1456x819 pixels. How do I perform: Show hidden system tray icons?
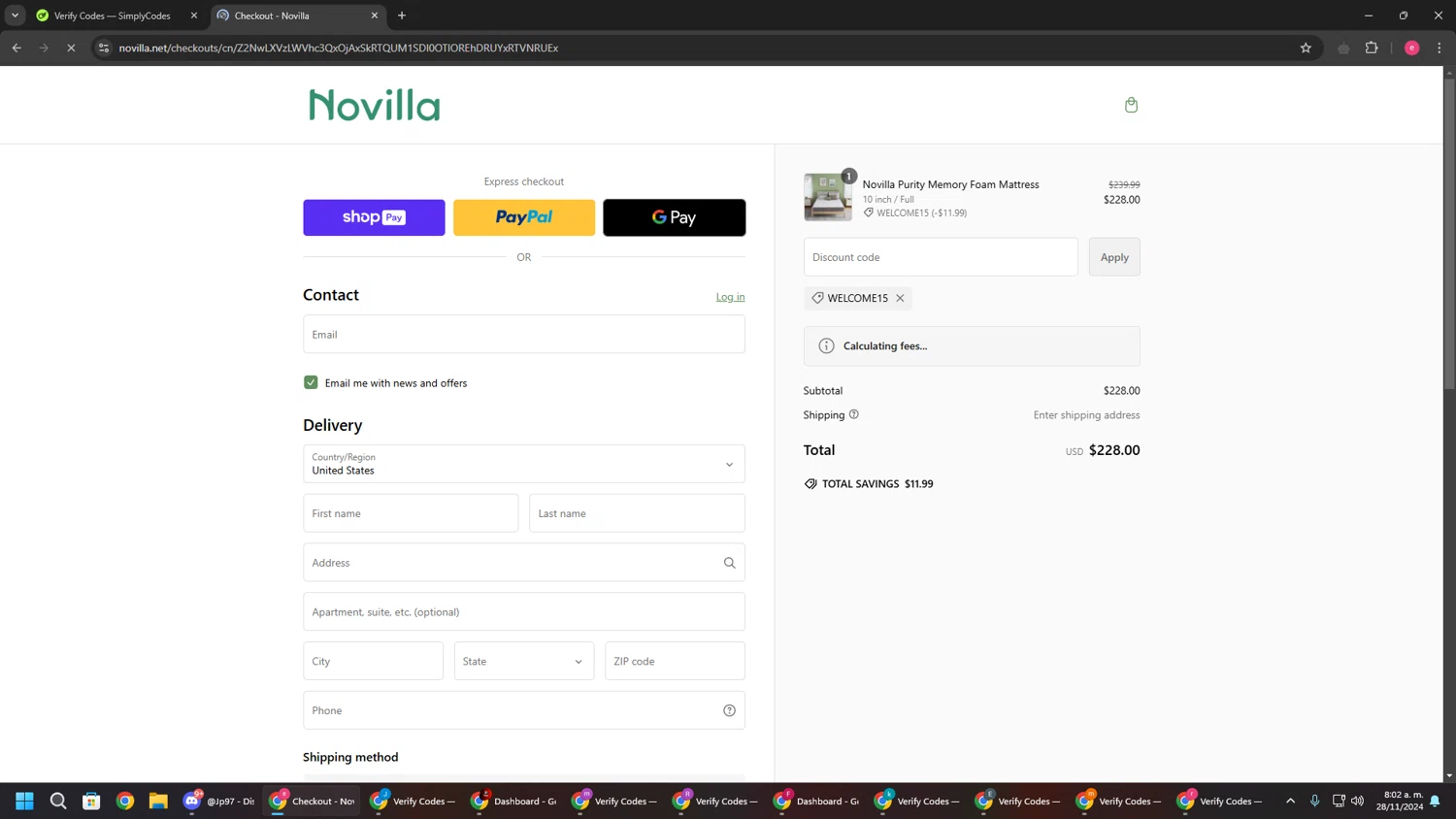point(1290,801)
